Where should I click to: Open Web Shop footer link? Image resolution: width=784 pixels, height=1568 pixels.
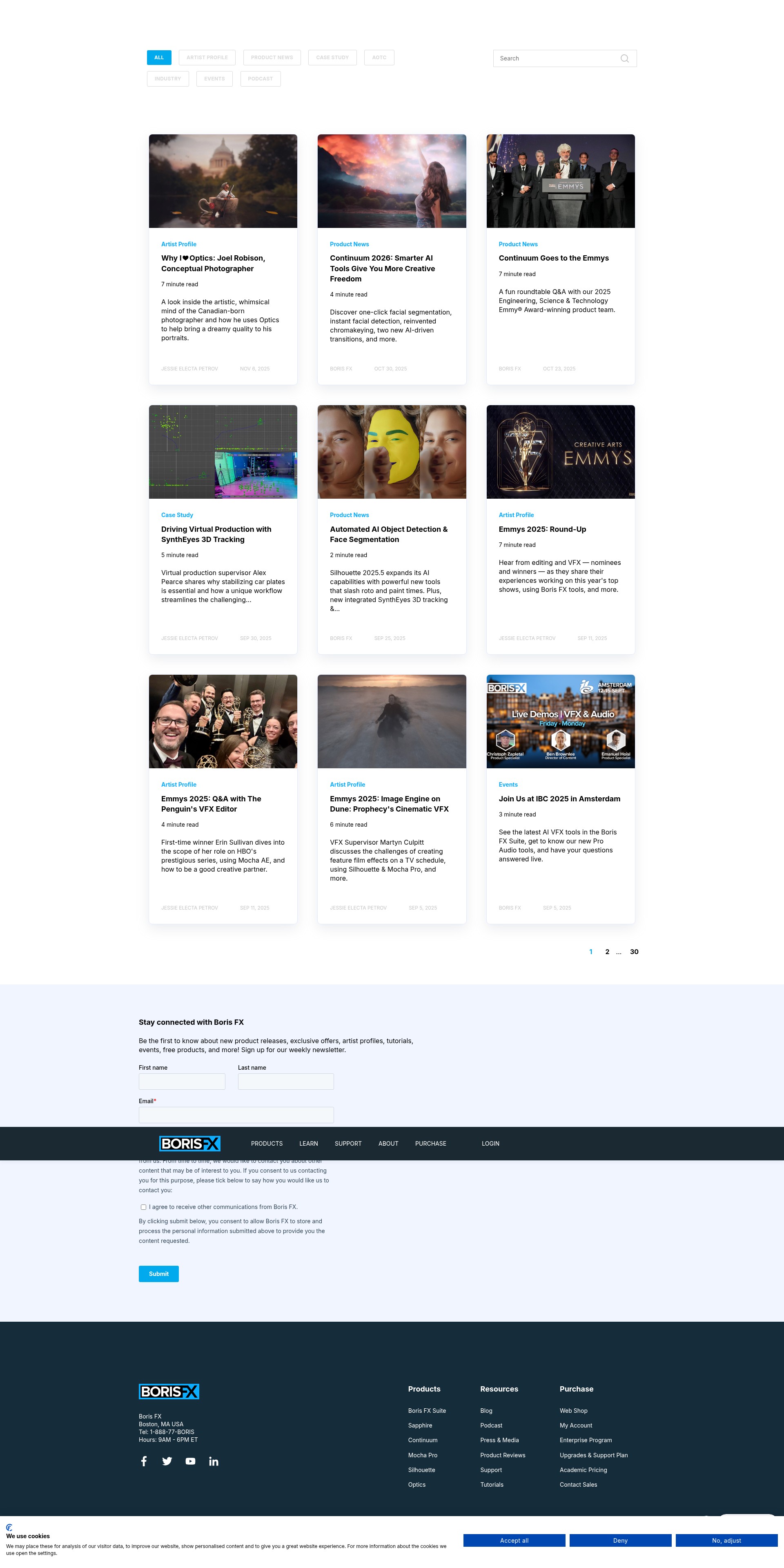coord(573,1412)
